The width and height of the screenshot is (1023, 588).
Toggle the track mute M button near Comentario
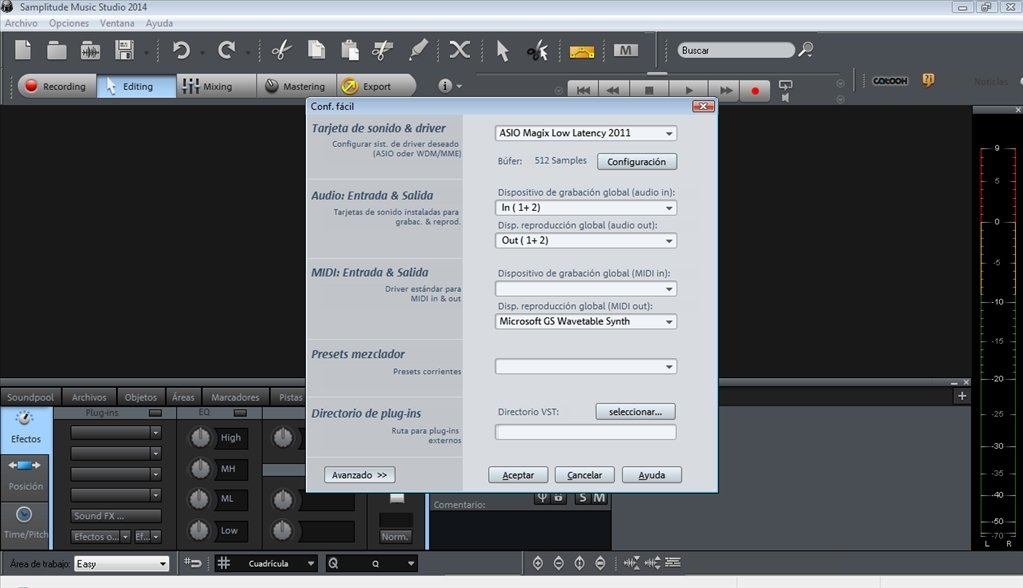click(x=599, y=498)
